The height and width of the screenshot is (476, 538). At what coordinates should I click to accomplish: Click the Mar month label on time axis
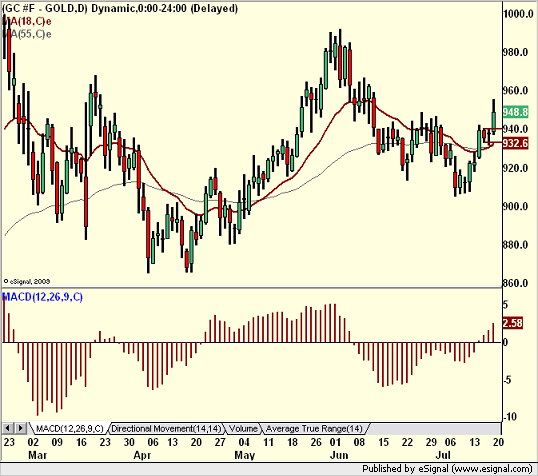click(x=37, y=455)
